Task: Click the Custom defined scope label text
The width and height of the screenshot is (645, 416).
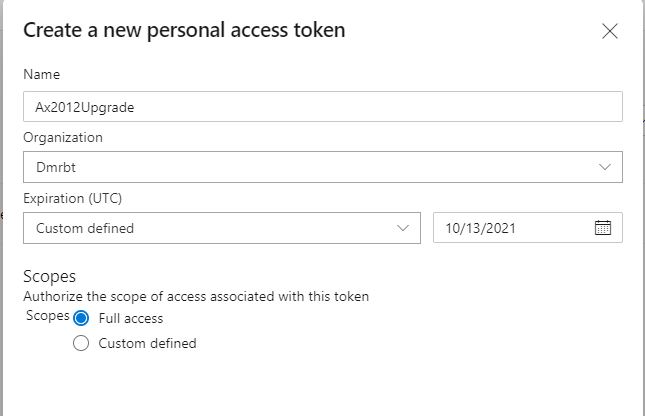Action: click(147, 343)
